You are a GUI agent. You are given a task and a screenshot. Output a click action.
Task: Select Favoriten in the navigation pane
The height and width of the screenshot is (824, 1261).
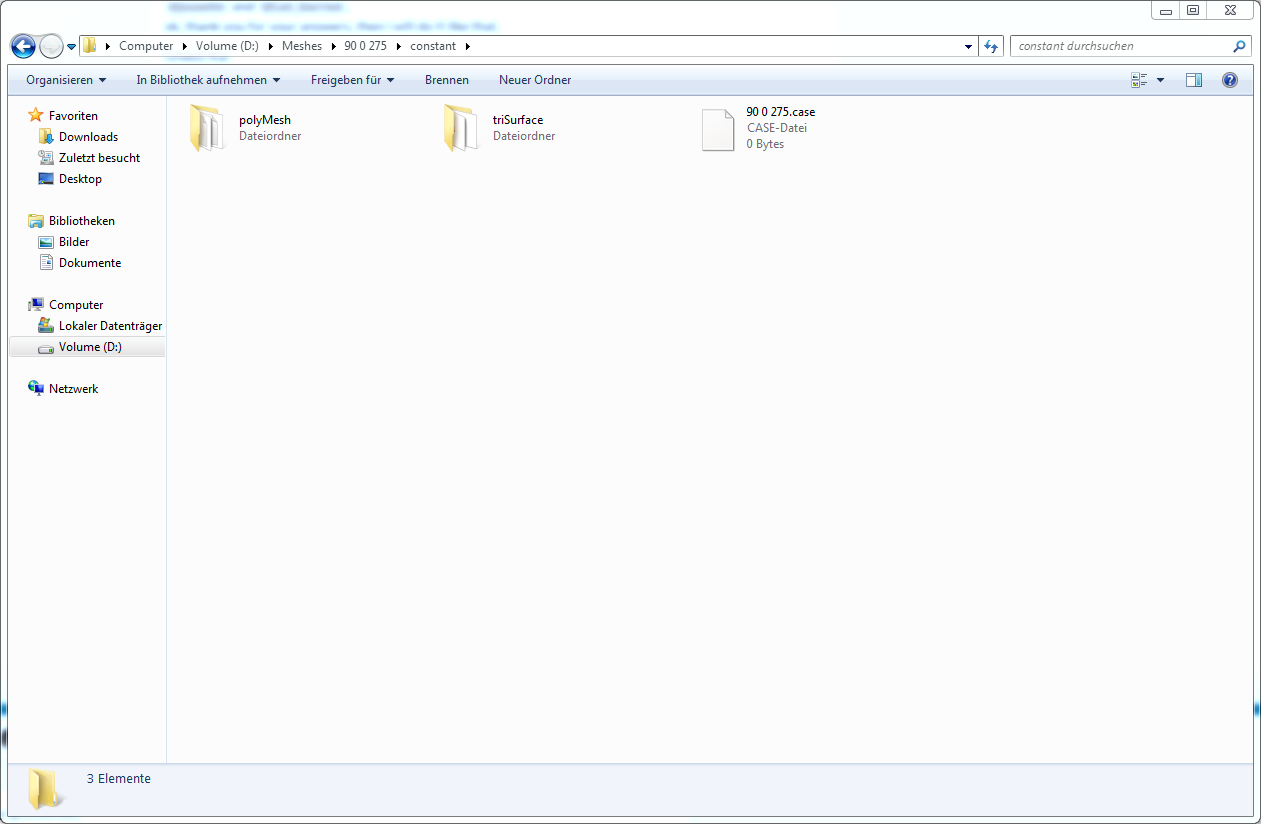point(73,116)
